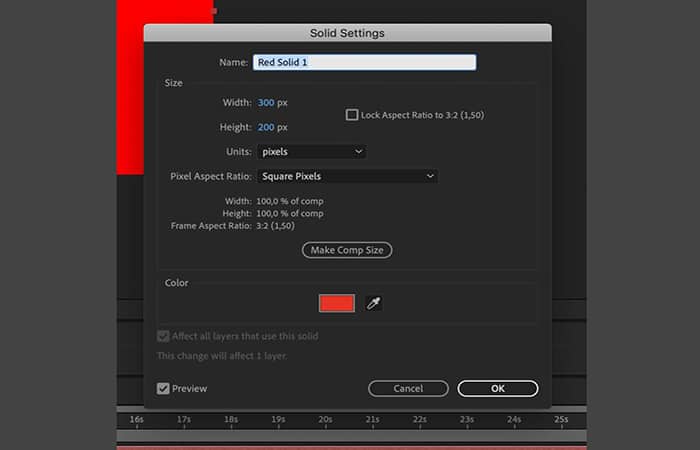Click the red layer handle in the viewer
Screen dimensions: 700x450
[214, 11]
